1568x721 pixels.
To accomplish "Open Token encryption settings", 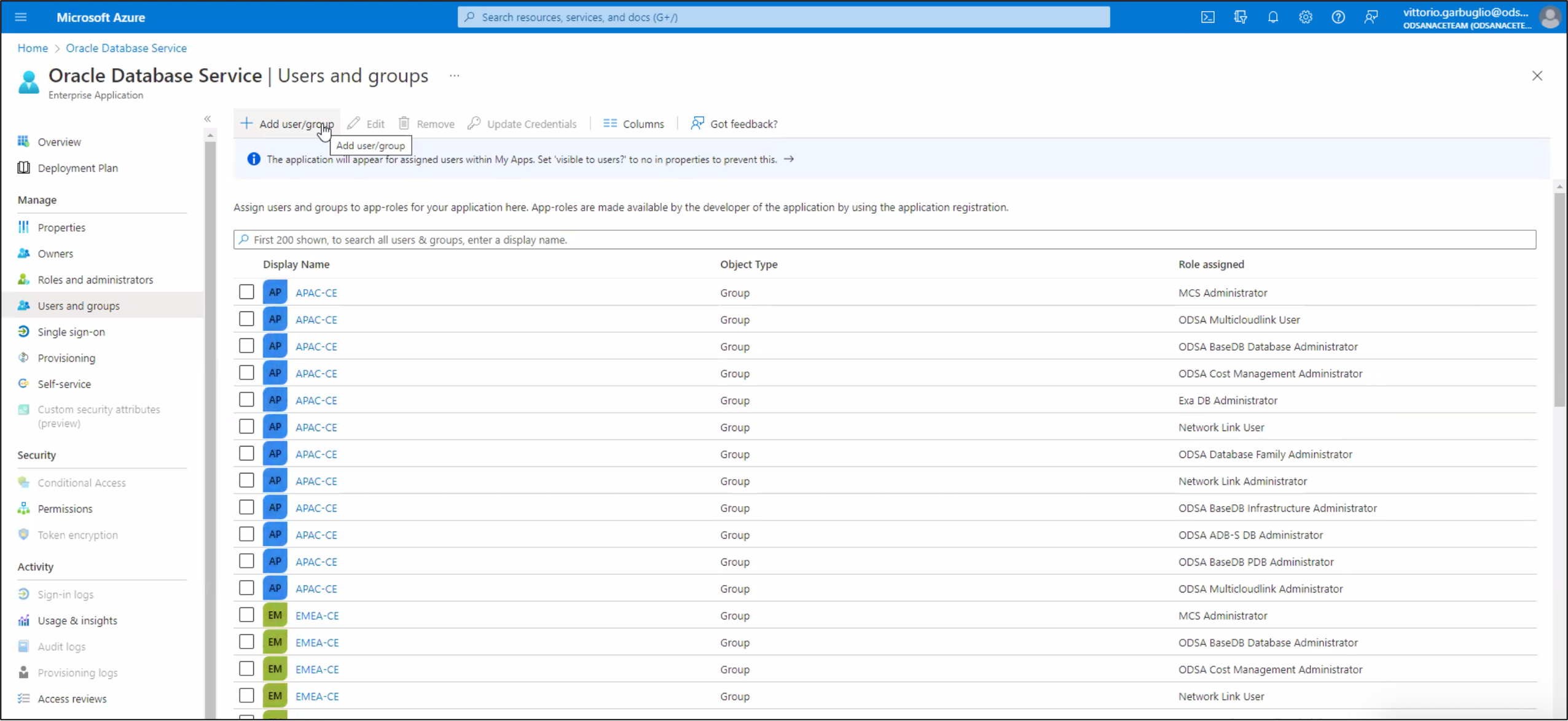I will click(x=77, y=534).
